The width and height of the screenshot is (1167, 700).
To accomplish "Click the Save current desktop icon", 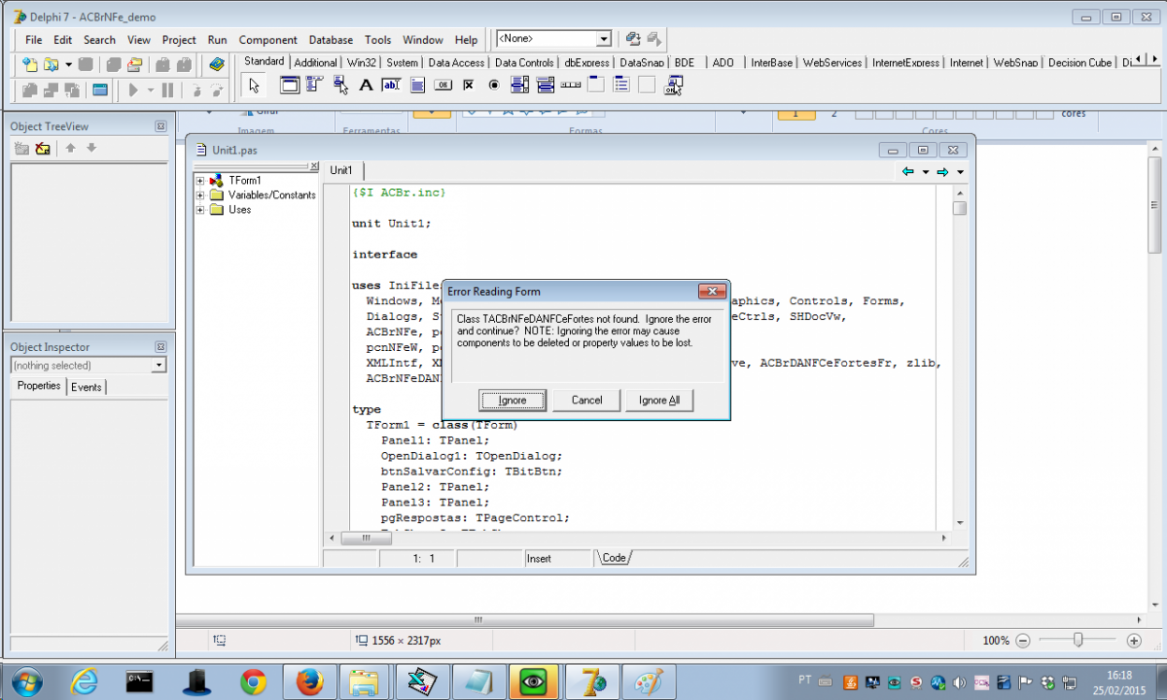I will coord(633,39).
